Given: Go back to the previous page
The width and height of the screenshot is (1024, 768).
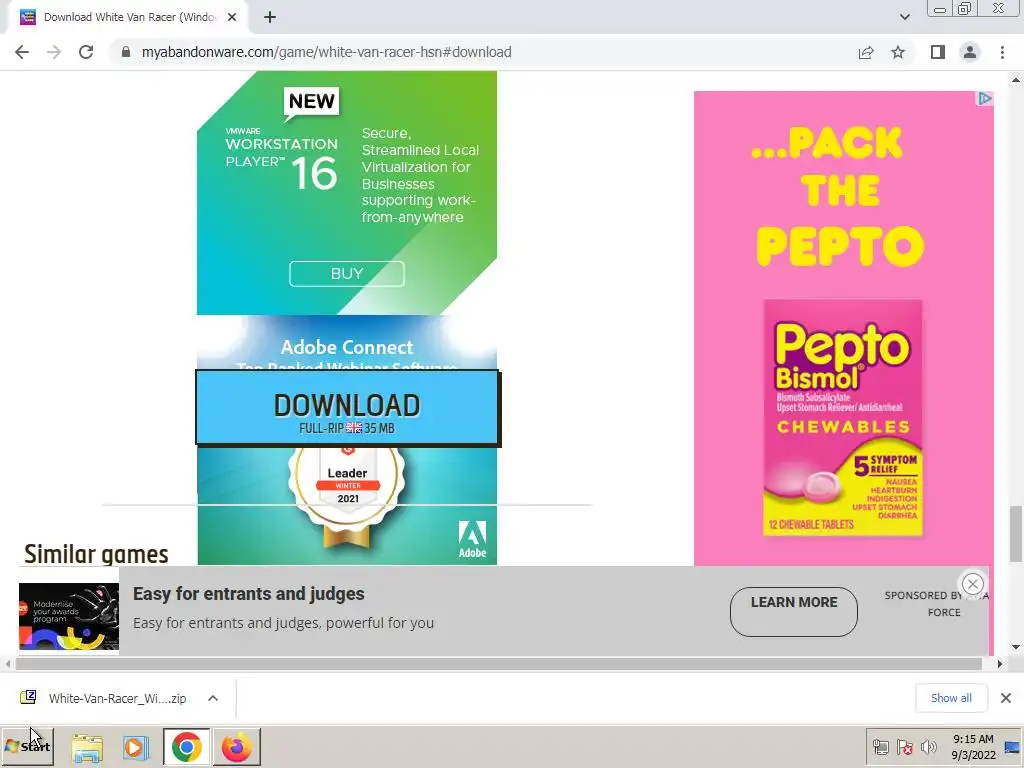Looking at the screenshot, I should tap(22, 52).
